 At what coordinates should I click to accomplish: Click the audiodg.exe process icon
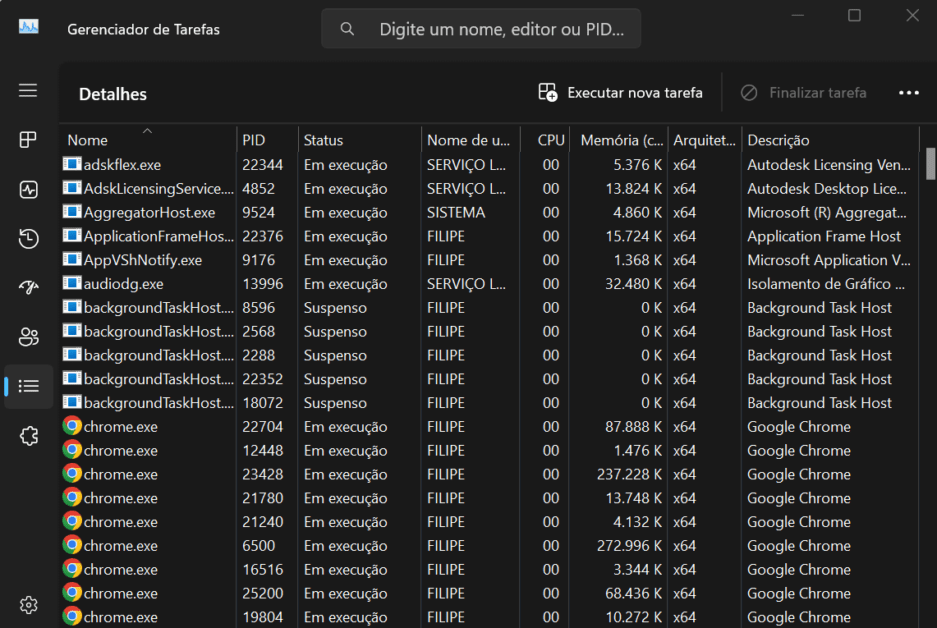pyautogui.click(x=72, y=283)
